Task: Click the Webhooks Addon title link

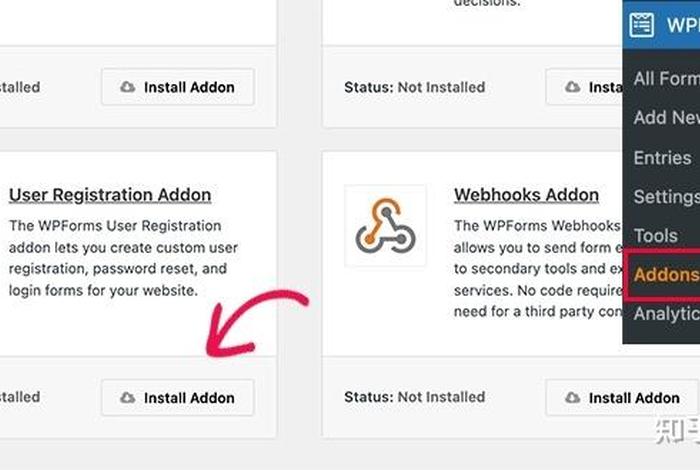Action: coord(526,195)
